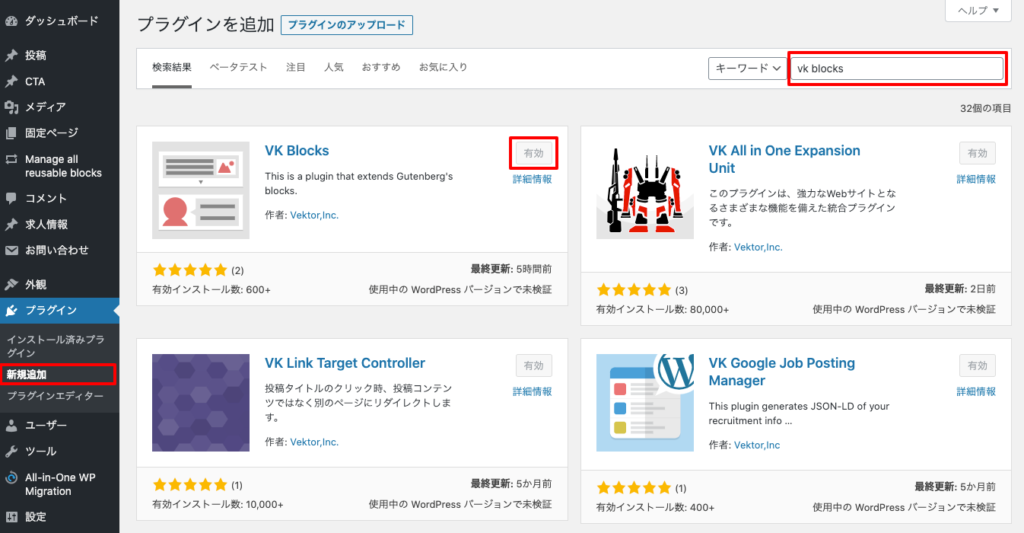Expand the ヘルプ help panel
This screenshot has height=533, width=1024.
tap(978, 10)
